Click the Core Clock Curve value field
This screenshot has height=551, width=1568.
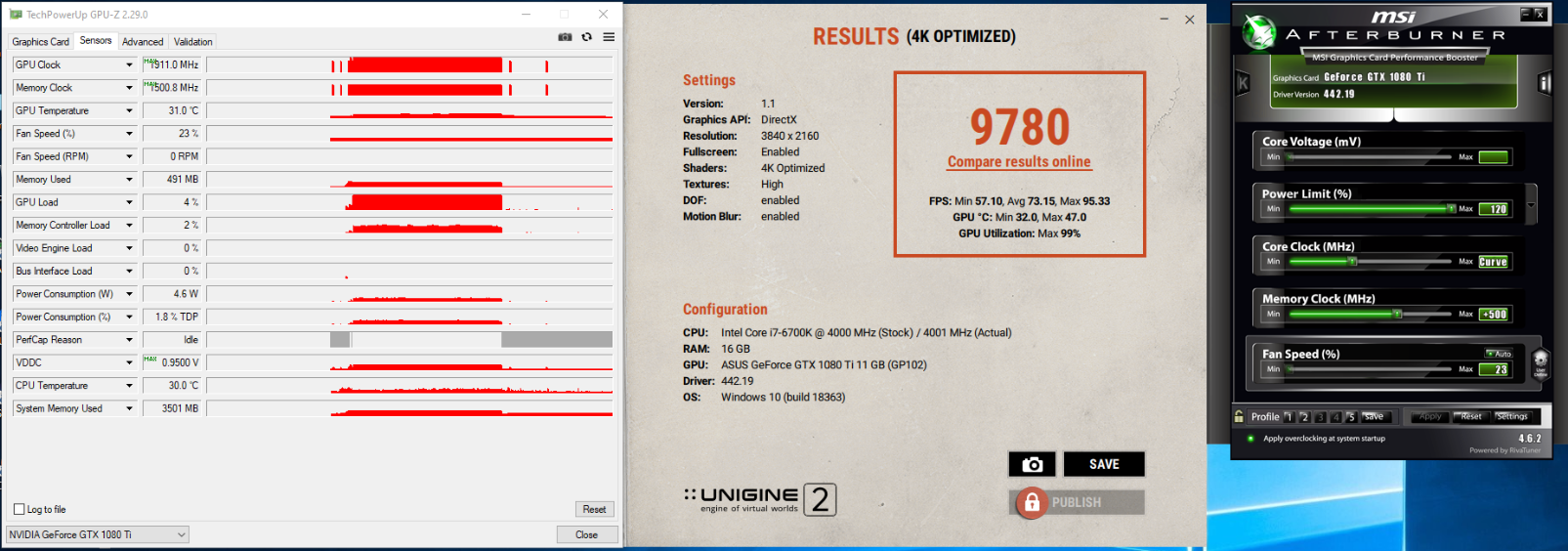point(1494,262)
